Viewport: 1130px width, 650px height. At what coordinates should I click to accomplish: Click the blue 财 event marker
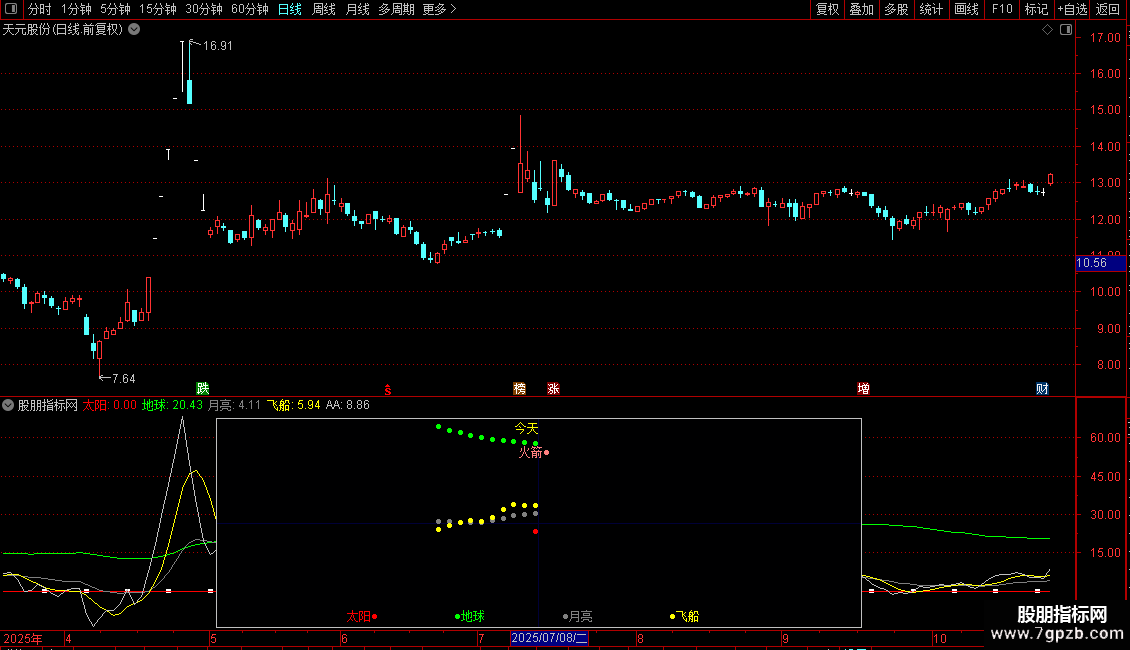[1042, 388]
